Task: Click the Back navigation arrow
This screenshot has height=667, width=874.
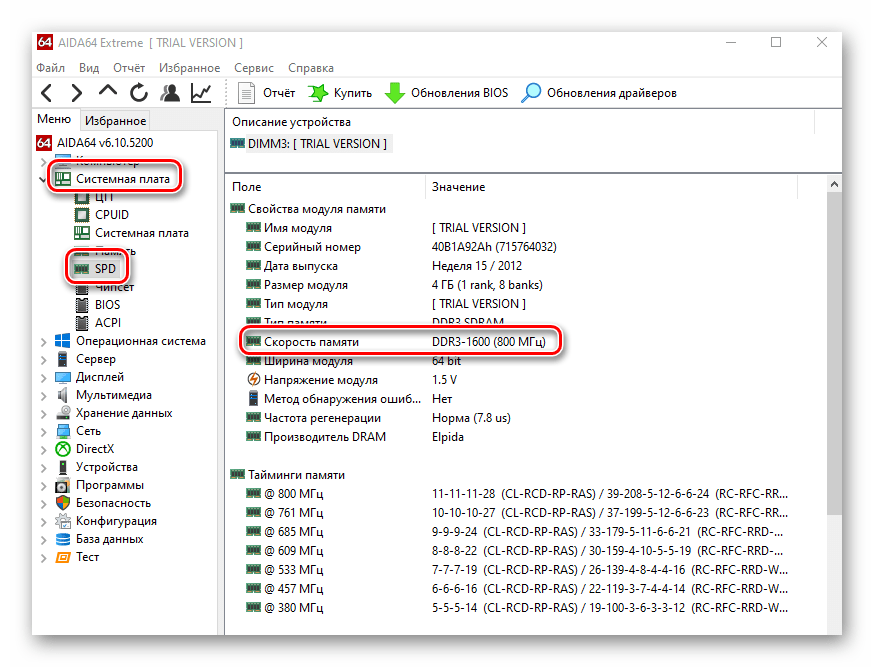Action: point(47,93)
